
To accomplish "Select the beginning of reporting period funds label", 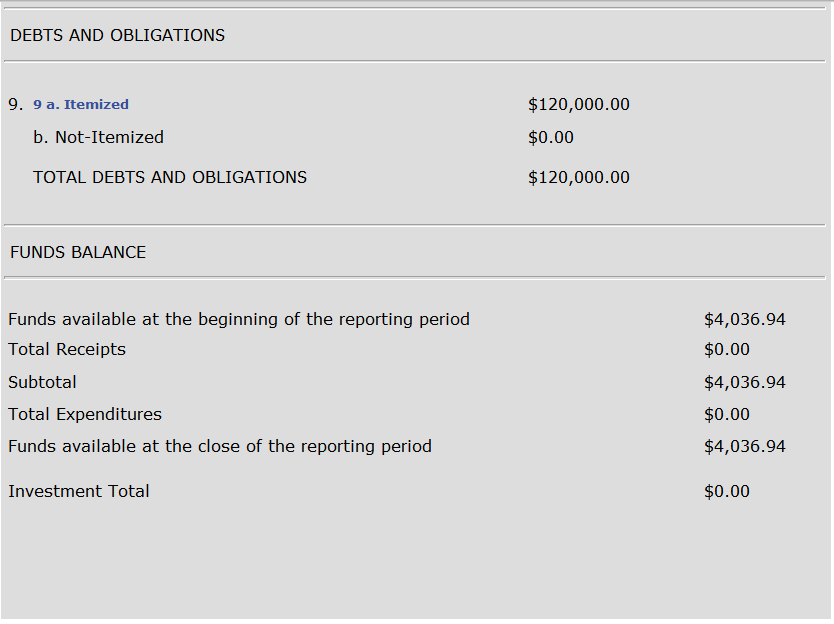I will coord(239,319).
